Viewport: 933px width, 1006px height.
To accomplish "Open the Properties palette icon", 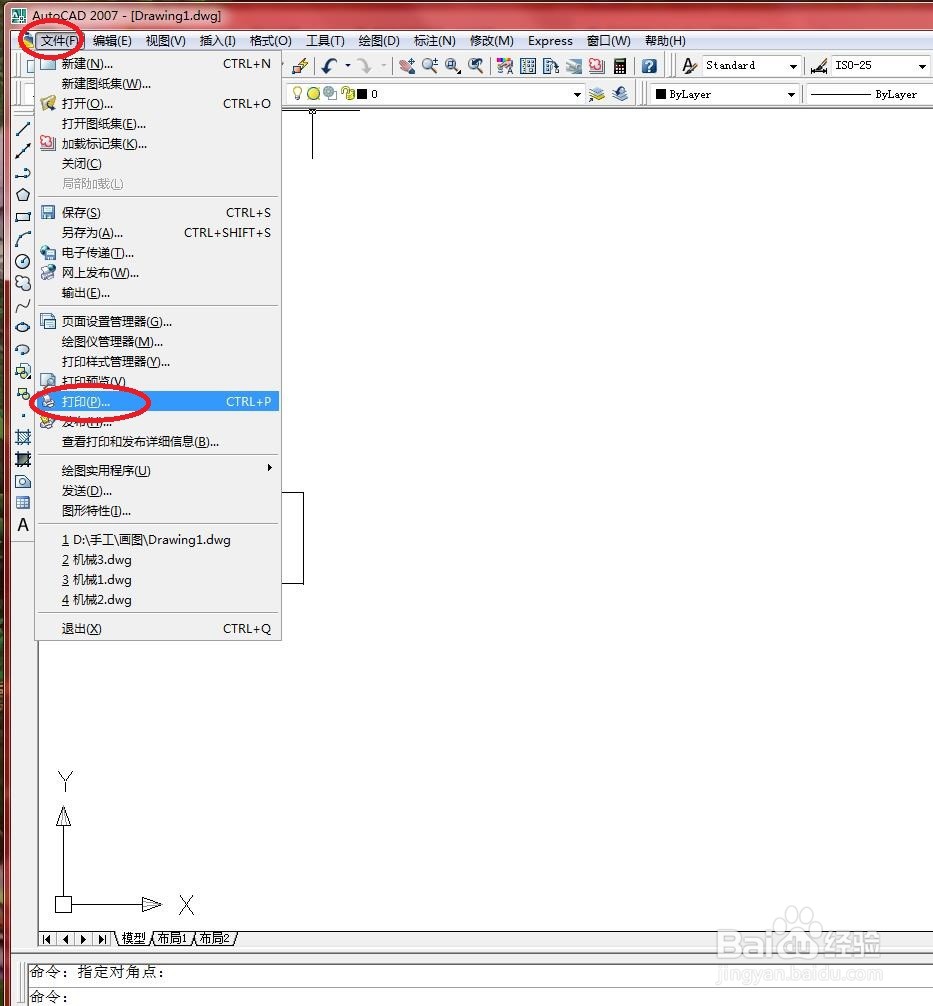I will (x=505, y=65).
